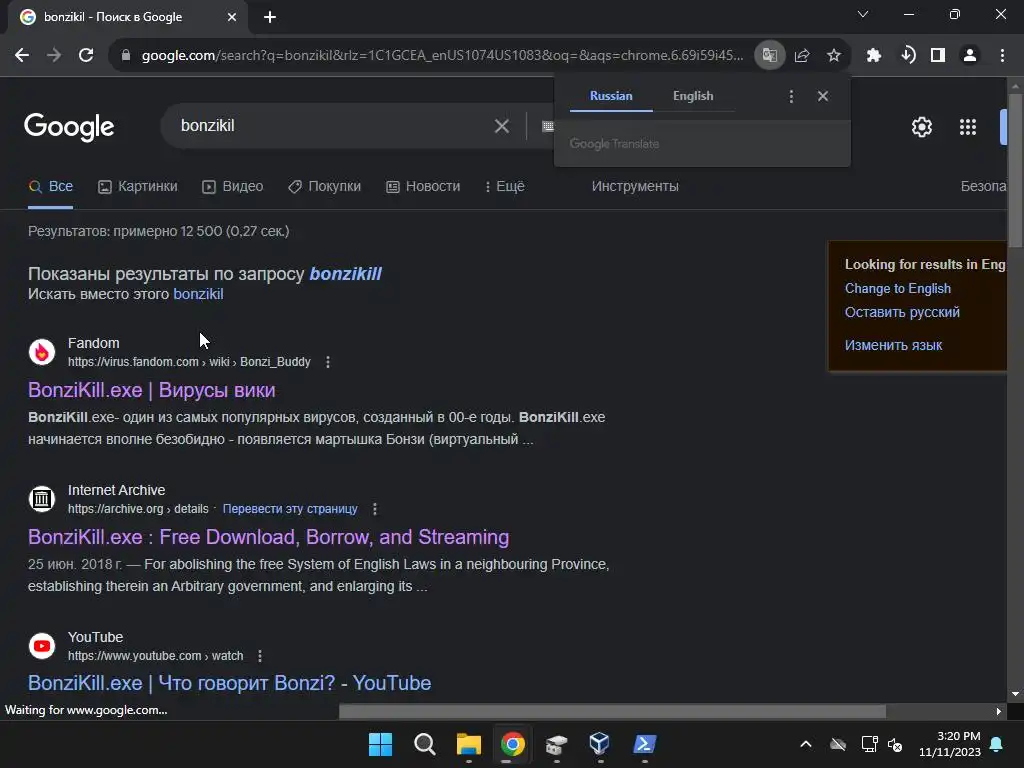Open the Google apps grid
The image size is (1024, 768).
click(968, 127)
